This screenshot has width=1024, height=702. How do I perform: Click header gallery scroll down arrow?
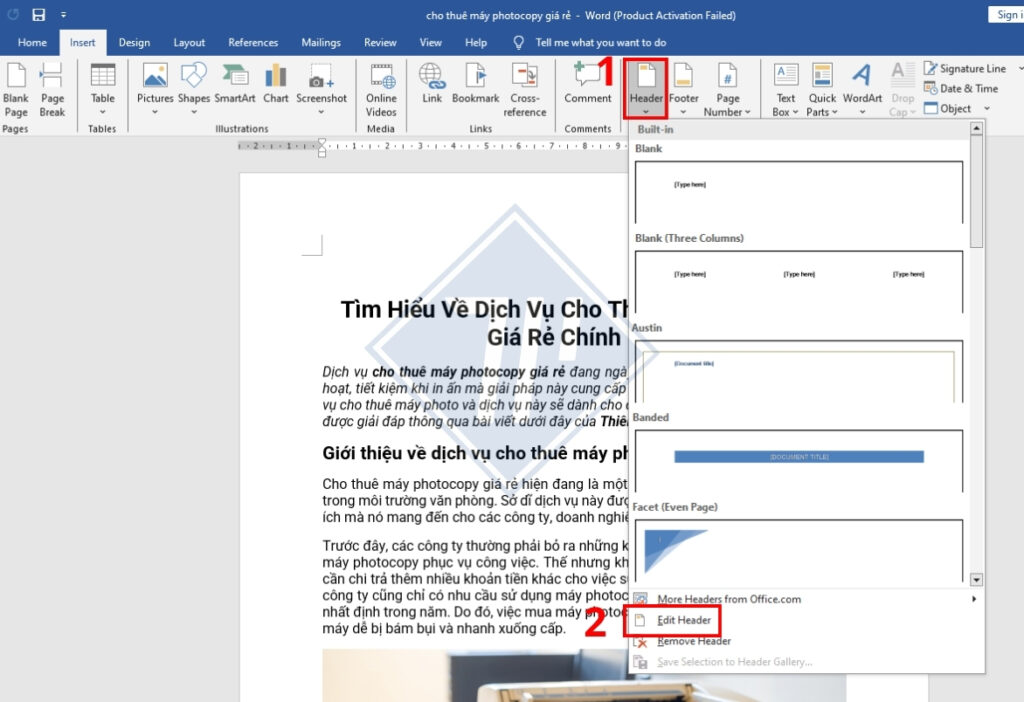coord(976,579)
